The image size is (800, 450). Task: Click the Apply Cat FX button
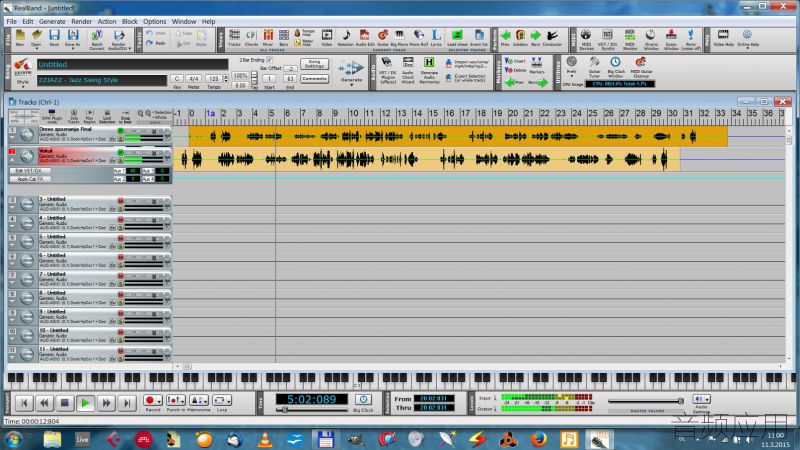30,179
